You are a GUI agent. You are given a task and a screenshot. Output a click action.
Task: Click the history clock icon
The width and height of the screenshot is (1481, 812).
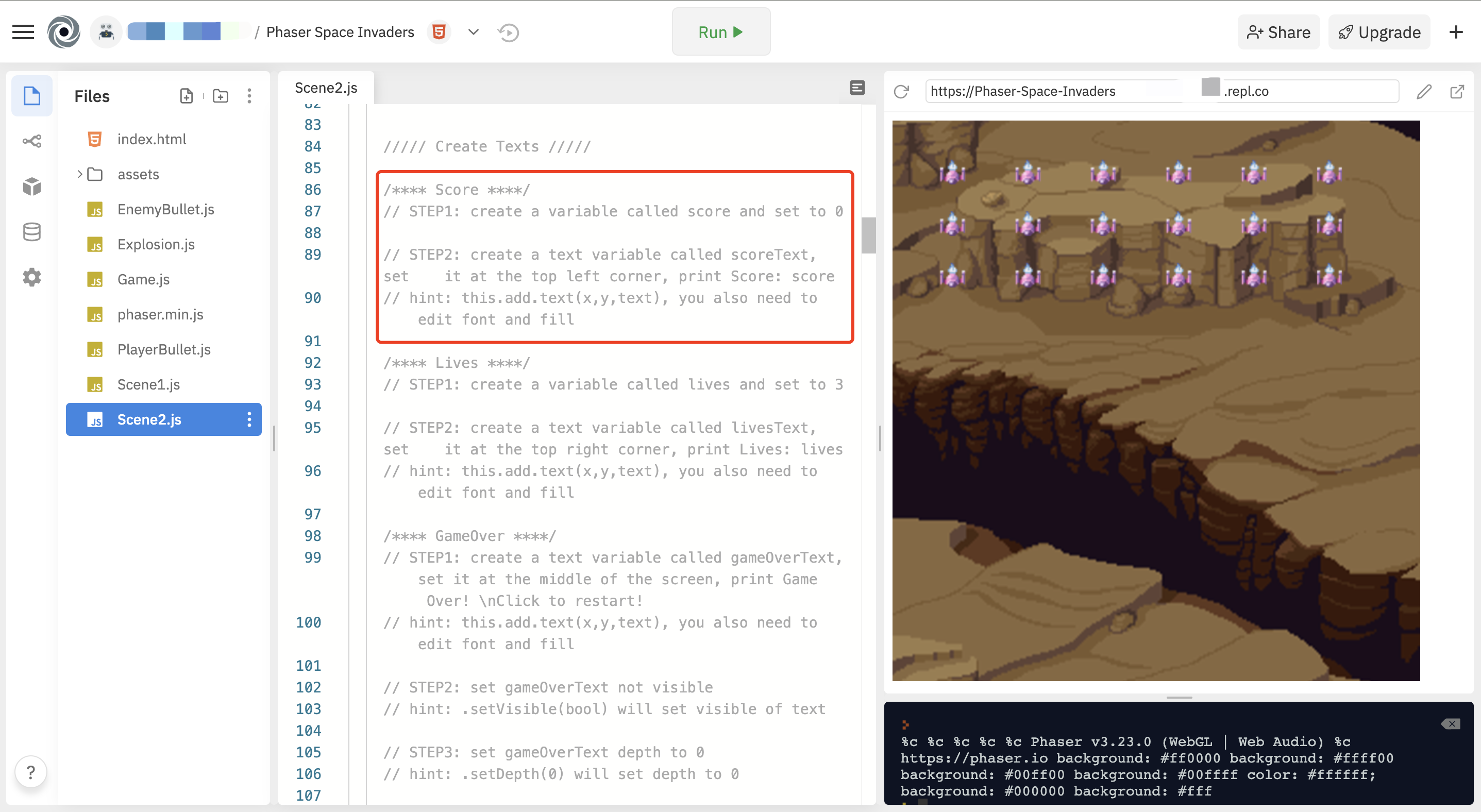pos(508,33)
